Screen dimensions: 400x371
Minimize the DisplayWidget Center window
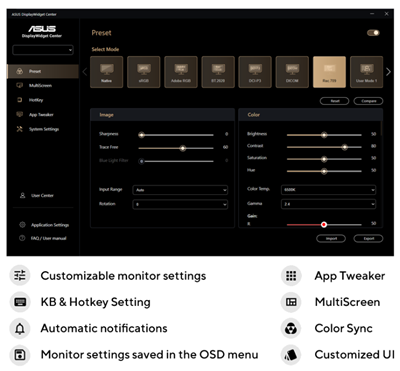pyautogui.click(x=372, y=14)
